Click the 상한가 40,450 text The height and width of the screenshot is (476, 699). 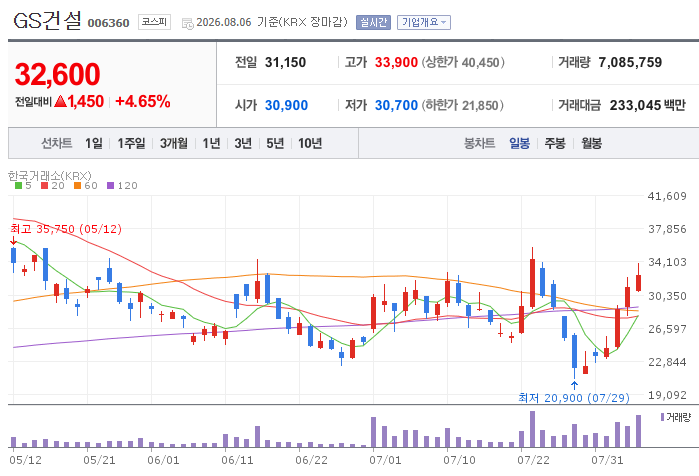click(x=463, y=62)
